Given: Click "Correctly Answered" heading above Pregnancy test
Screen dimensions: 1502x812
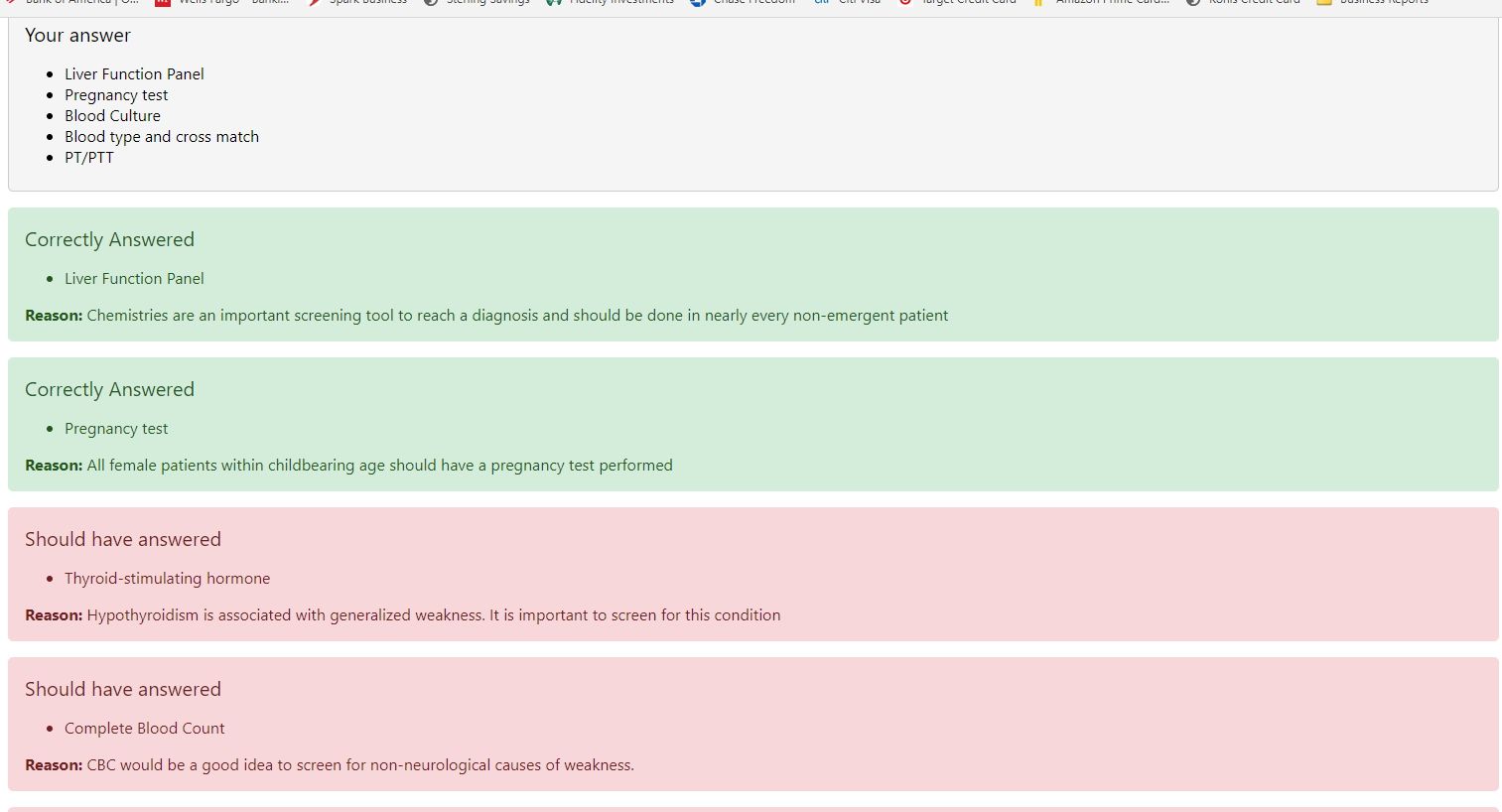Looking at the screenshot, I should 109,389.
